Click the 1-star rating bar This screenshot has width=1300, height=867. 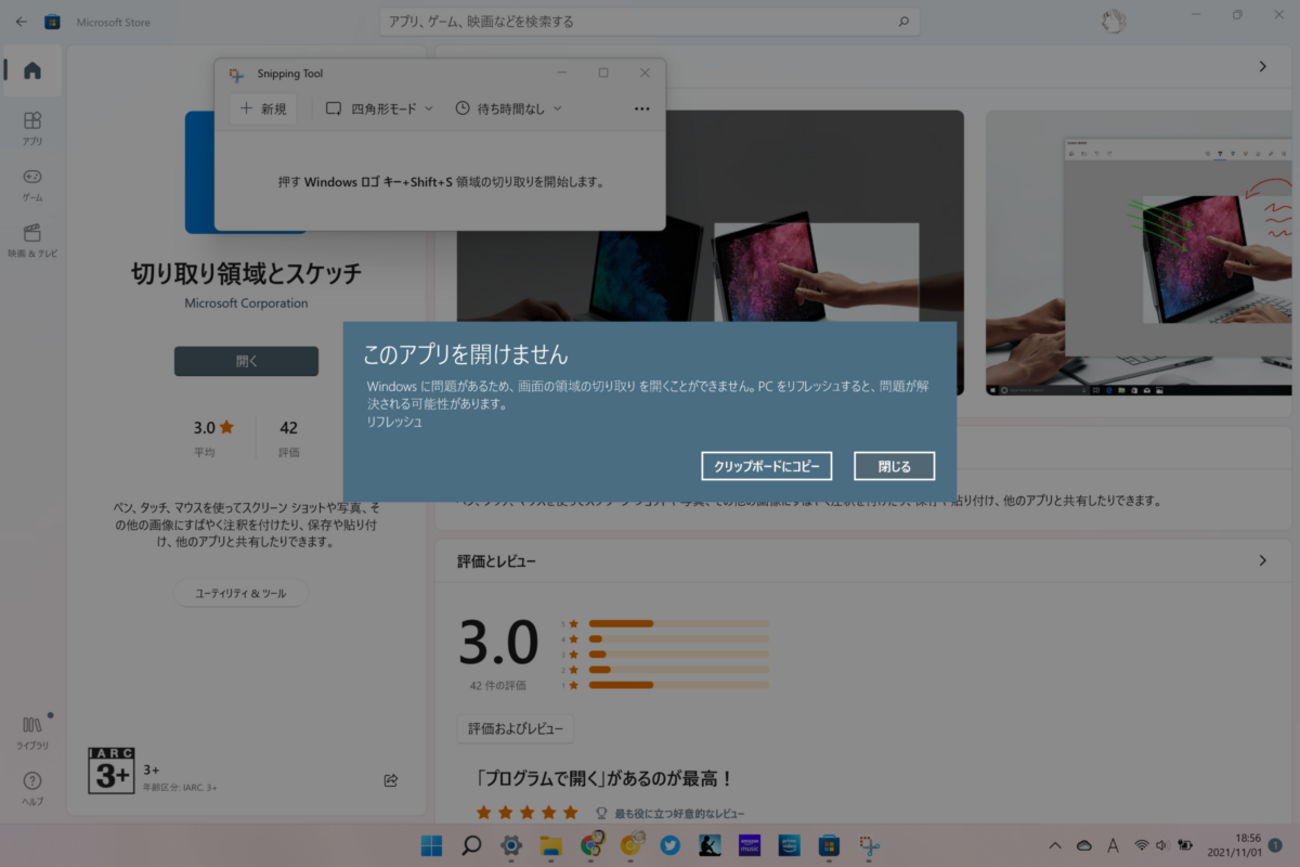click(x=679, y=685)
